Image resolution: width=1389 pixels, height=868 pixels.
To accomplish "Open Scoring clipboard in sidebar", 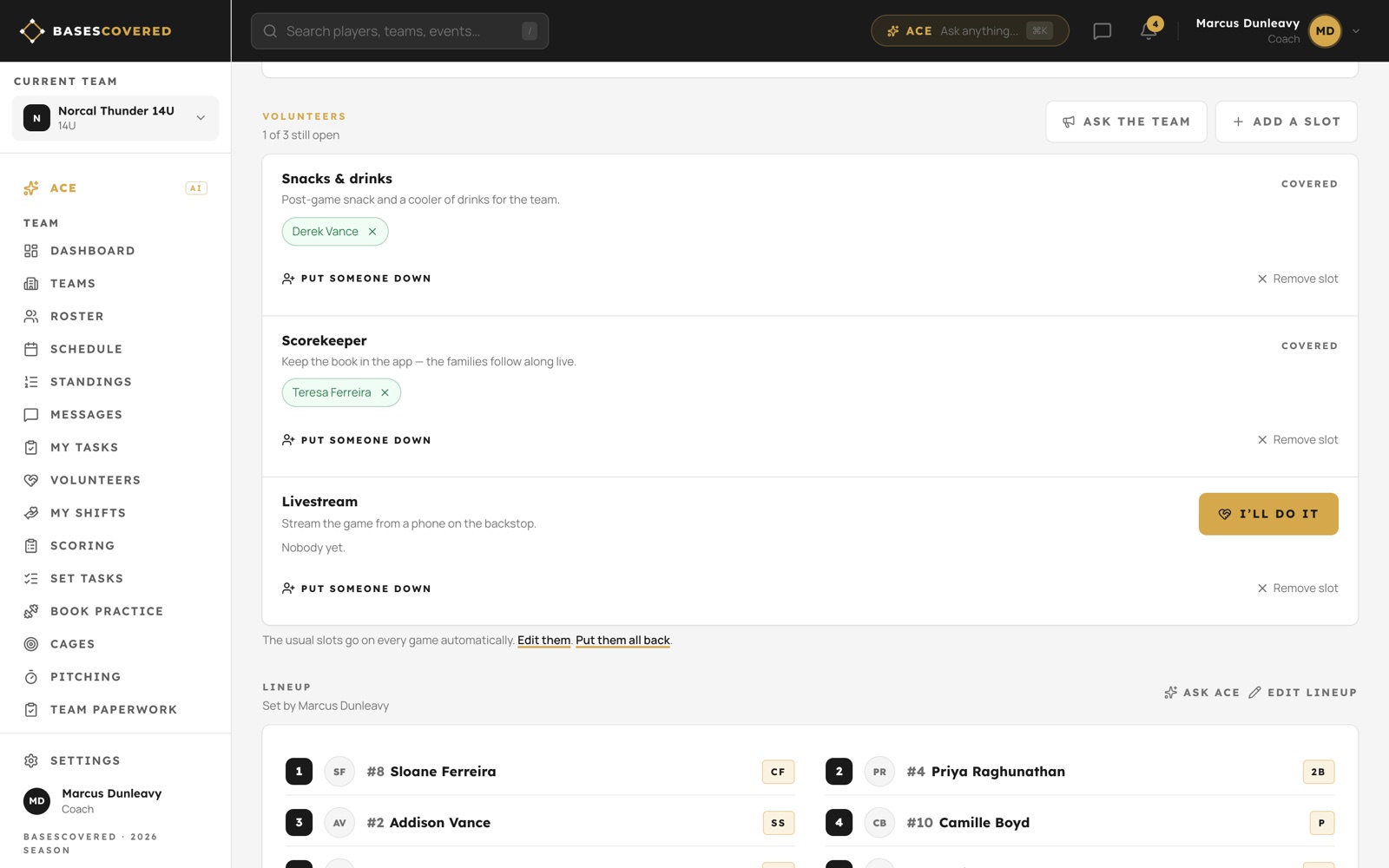I will [x=115, y=546].
